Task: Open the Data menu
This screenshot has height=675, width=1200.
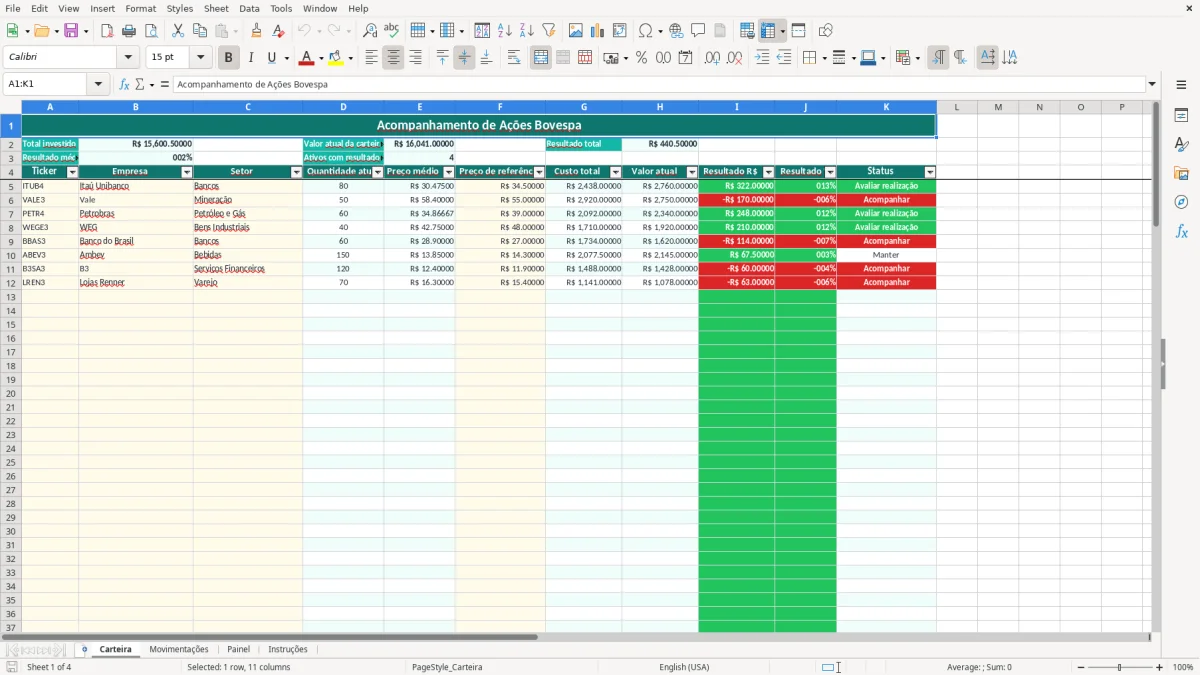Action: pos(249,8)
